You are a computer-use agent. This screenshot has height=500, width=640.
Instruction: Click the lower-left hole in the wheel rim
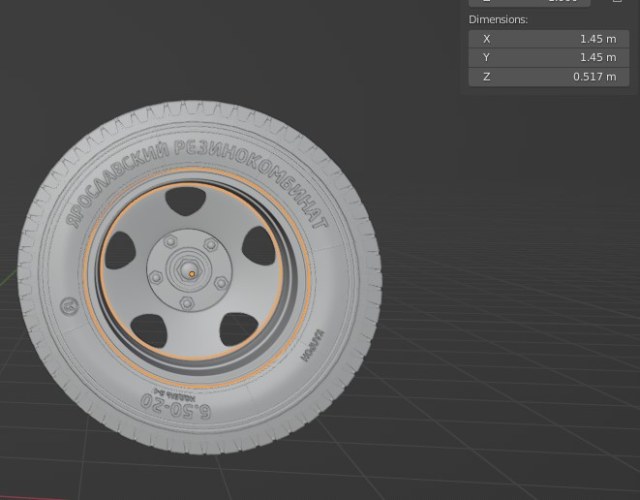151,326
